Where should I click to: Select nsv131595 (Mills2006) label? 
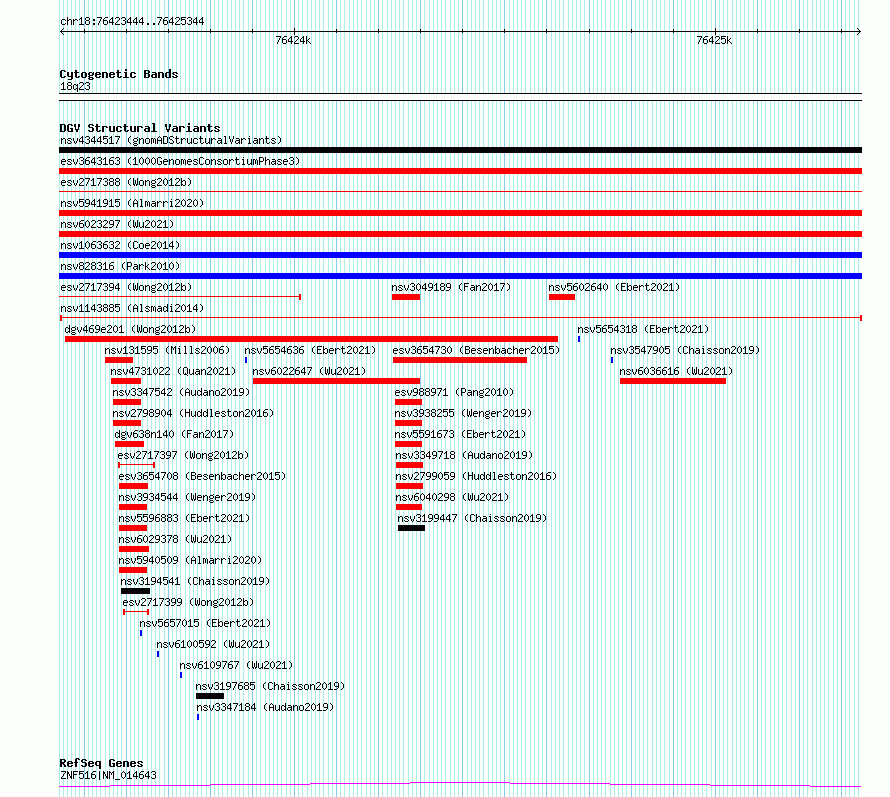(x=167, y=350)
